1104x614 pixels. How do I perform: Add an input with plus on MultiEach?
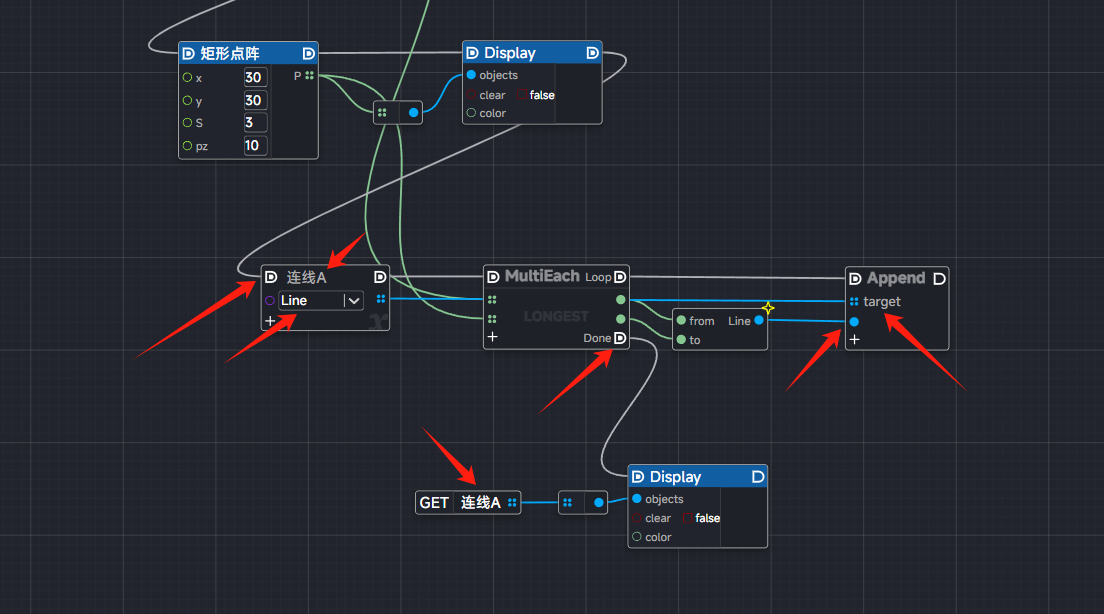[491, 338]
